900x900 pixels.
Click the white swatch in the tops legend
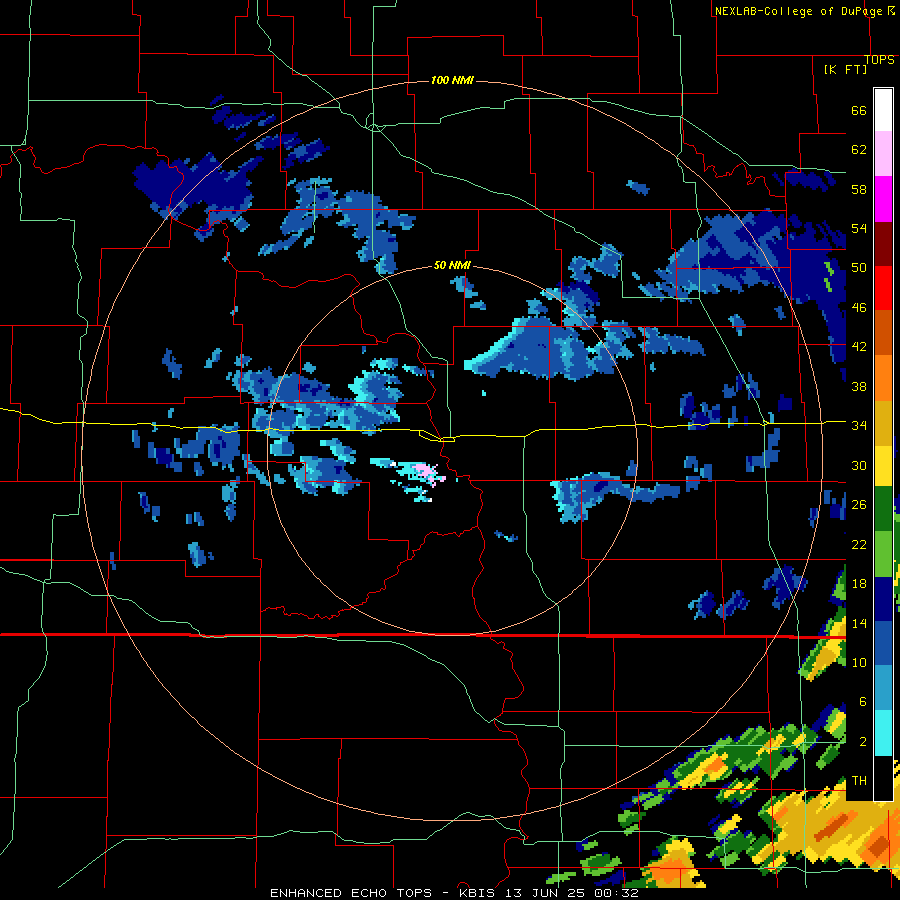[x=883, y=110]
